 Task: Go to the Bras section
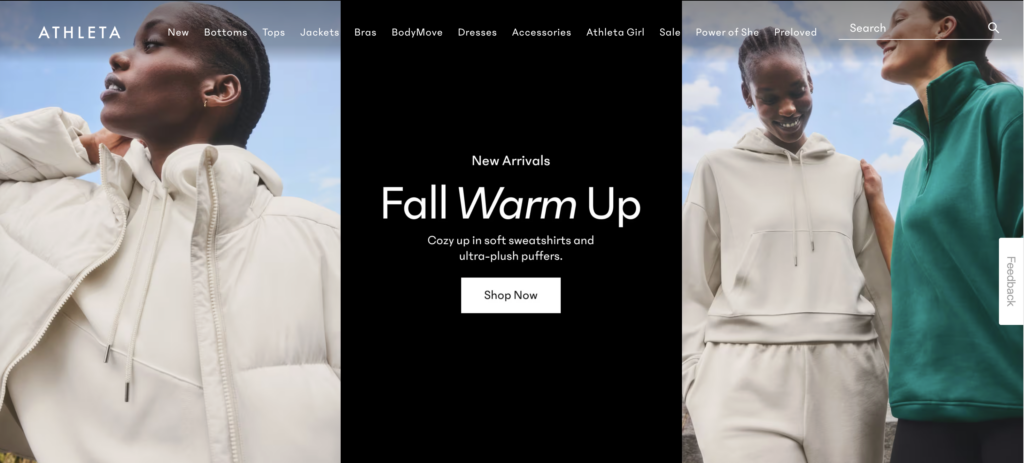point(365,32)
